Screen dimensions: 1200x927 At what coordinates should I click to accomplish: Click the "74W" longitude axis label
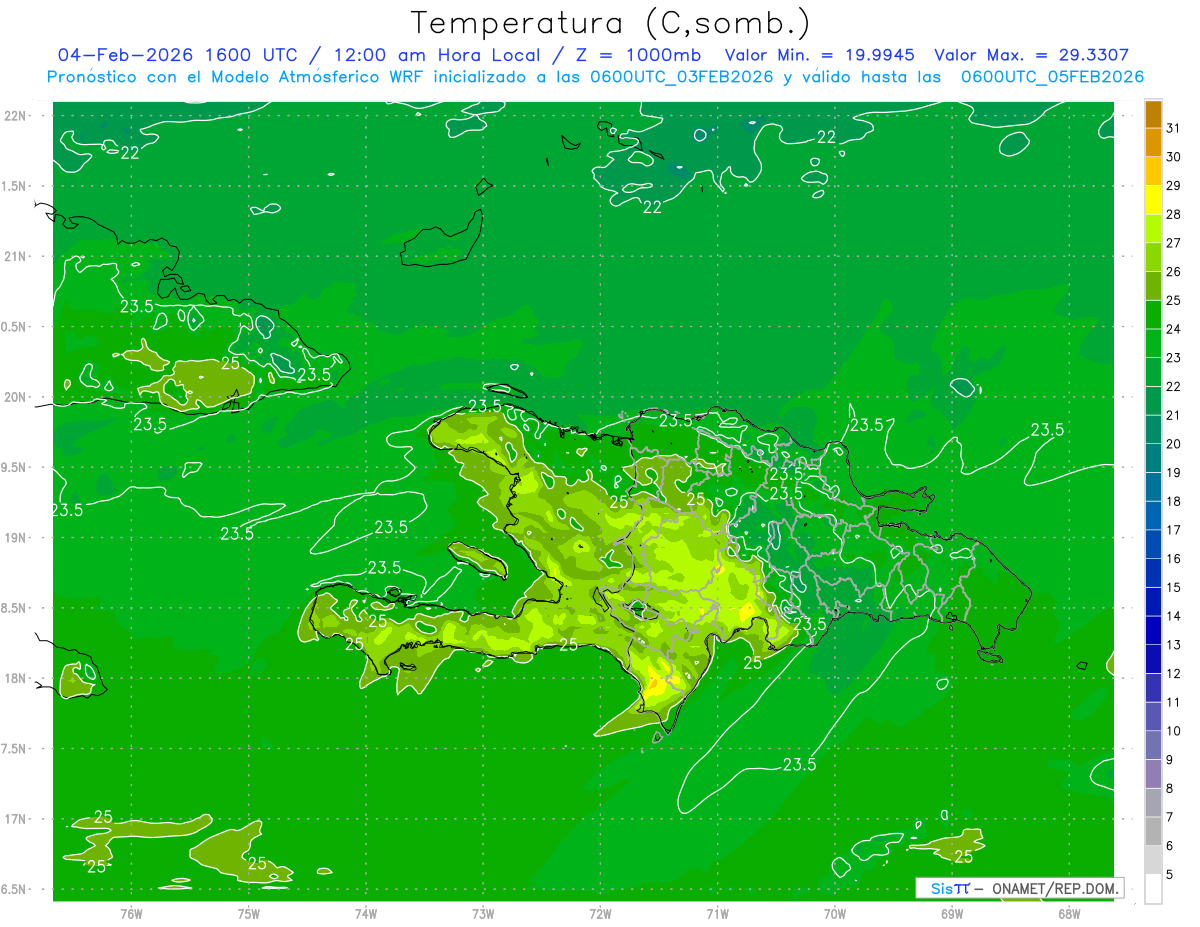(x=365, y=914)
